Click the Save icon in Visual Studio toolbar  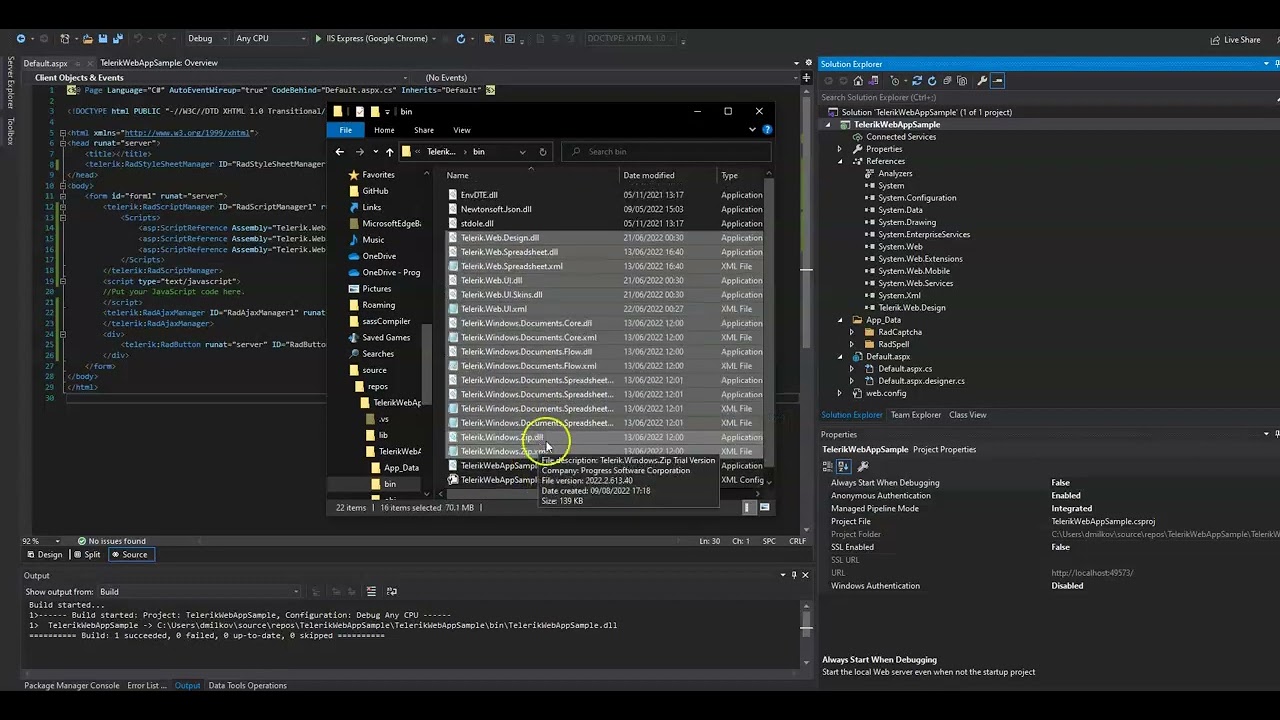pyautogui.click(x=101, y=39)
